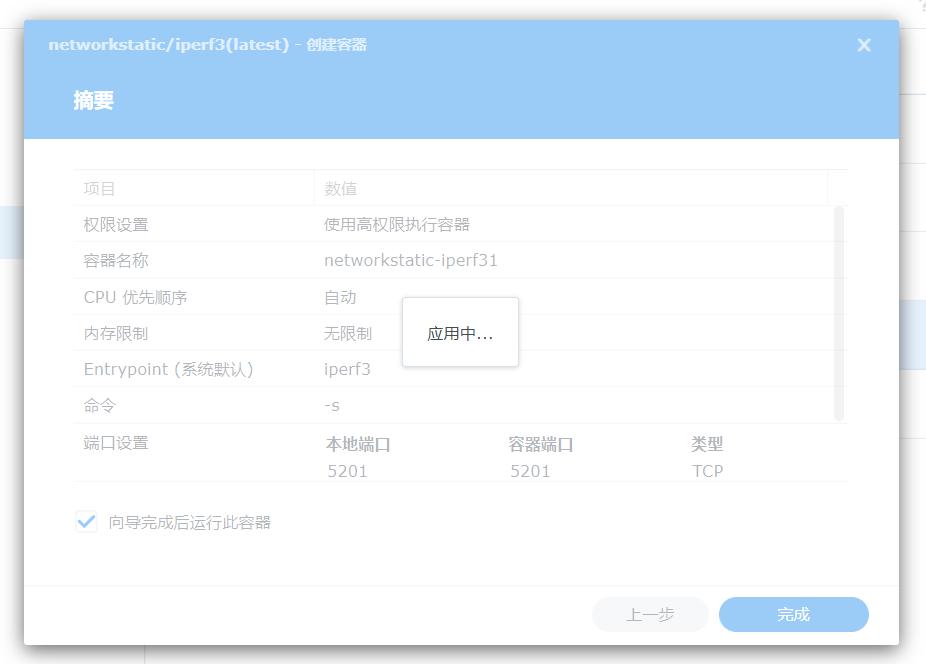Click the 完成 button
This screenshot has width=926, height=664.
click(x=792, y=614)
